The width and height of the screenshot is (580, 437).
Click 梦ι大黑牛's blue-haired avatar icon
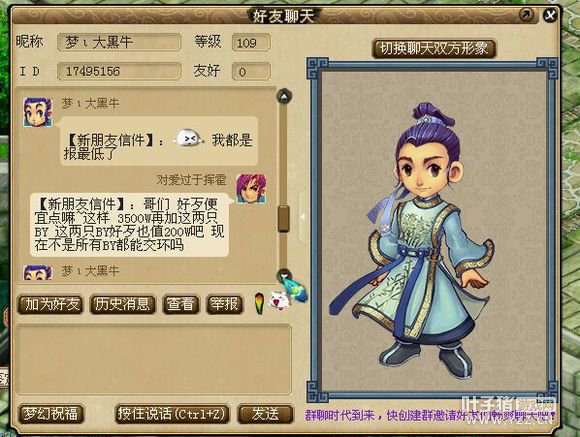(38, 112)
